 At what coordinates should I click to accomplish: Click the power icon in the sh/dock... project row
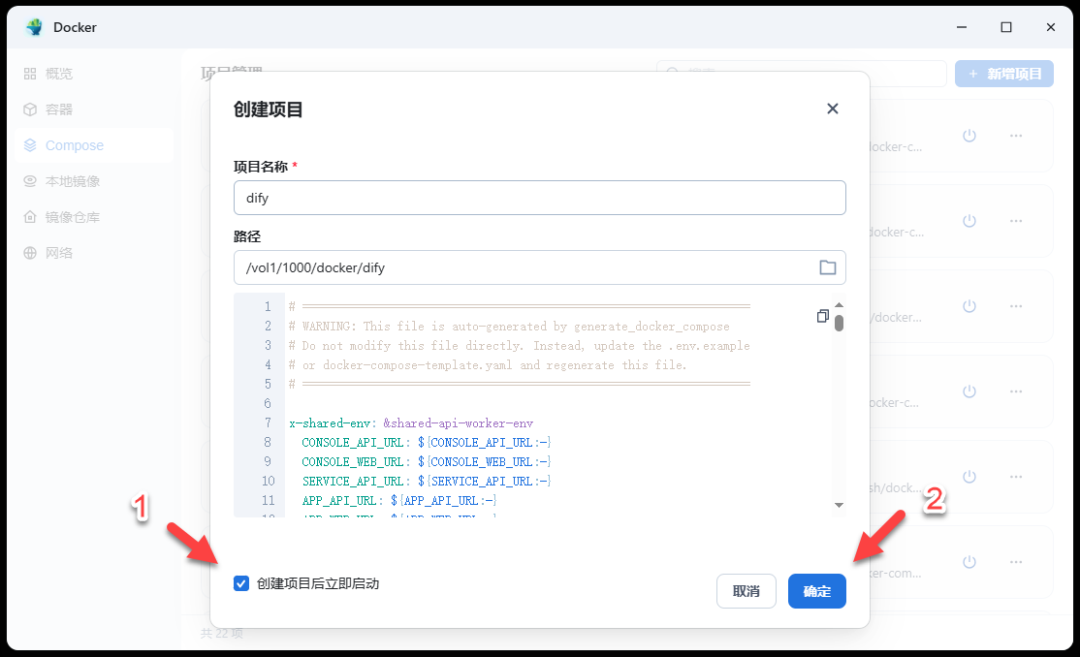point(969,477)
